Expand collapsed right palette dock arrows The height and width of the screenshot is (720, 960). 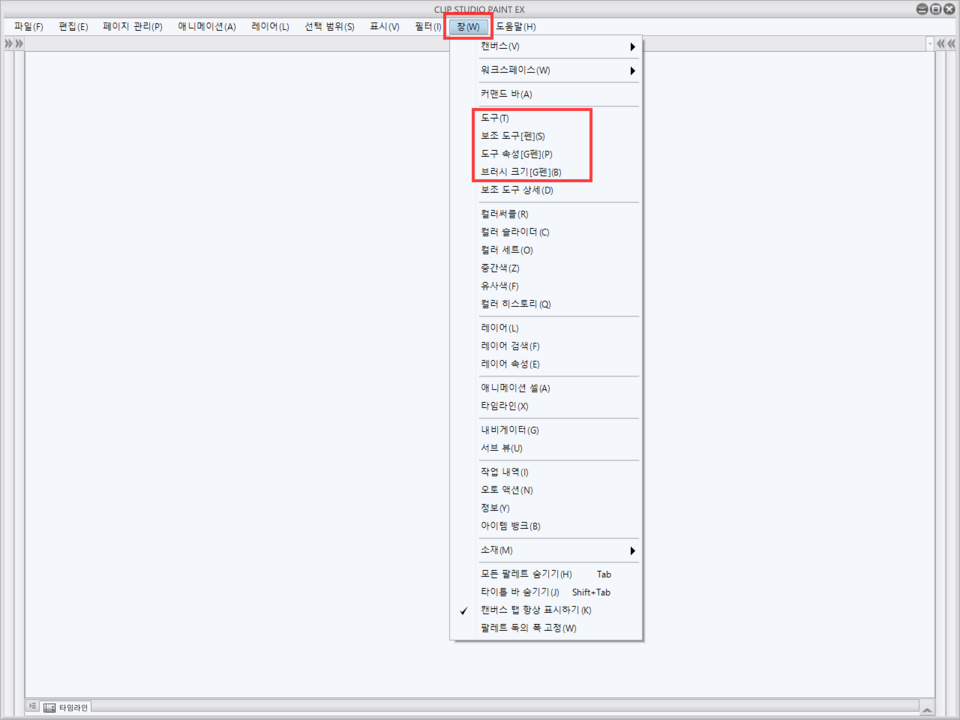[x=951, y=43]
